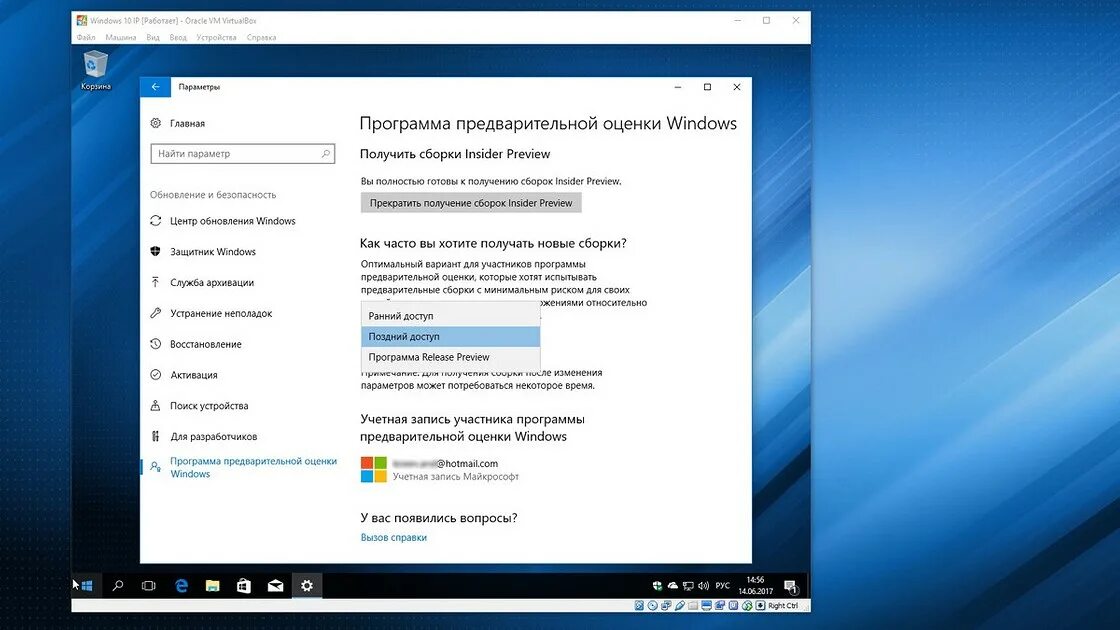Click VirtualBox mouse integration status icon
The width and height of the screenshot is (1120, 630).
(x=747, y=605)
